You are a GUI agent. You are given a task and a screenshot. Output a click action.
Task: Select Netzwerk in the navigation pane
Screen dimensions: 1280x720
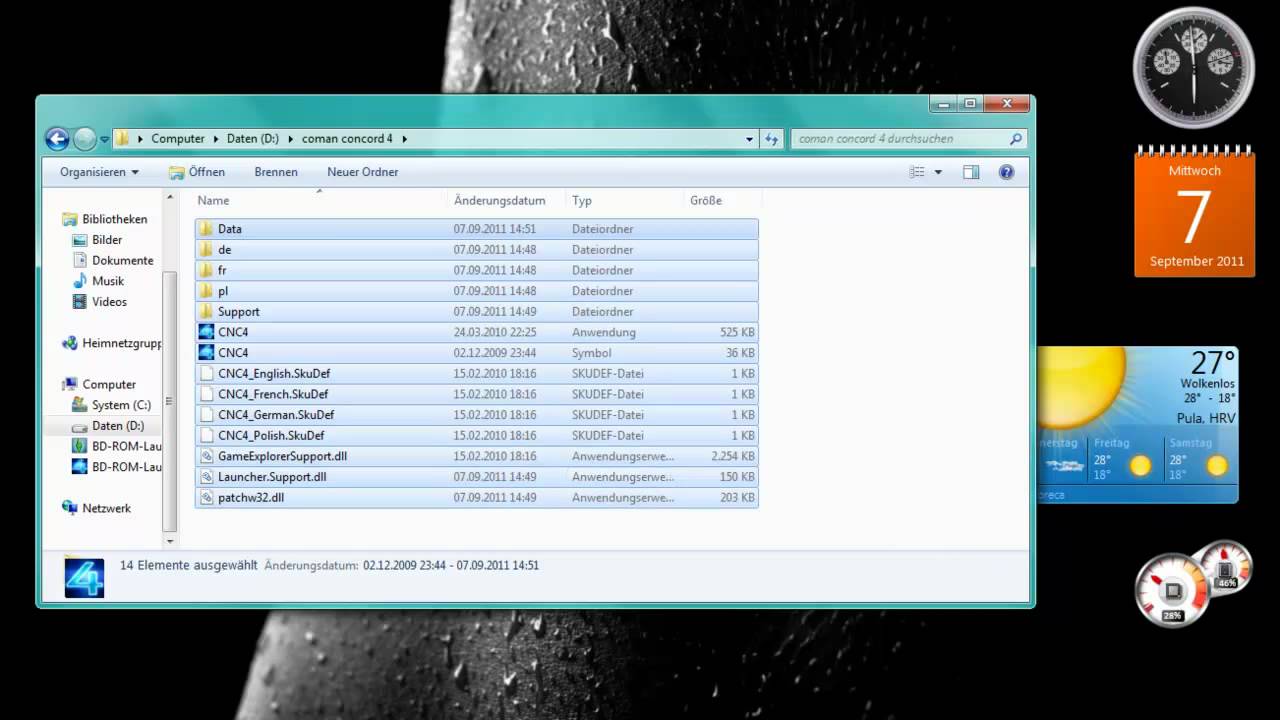pyautogui.click(x=106, y=508)
